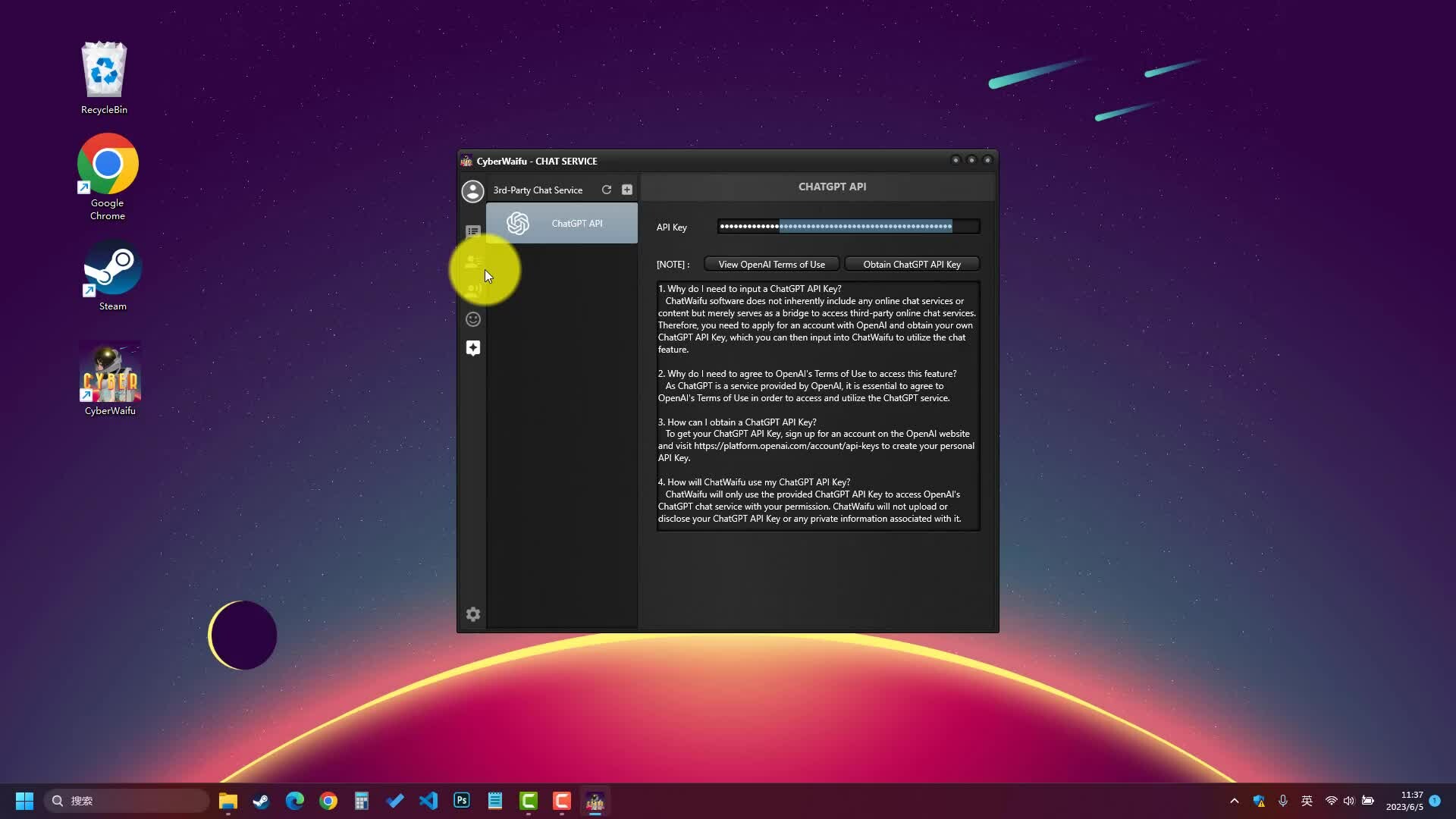Select the ChatGPT API service entry

pos(562,223)
